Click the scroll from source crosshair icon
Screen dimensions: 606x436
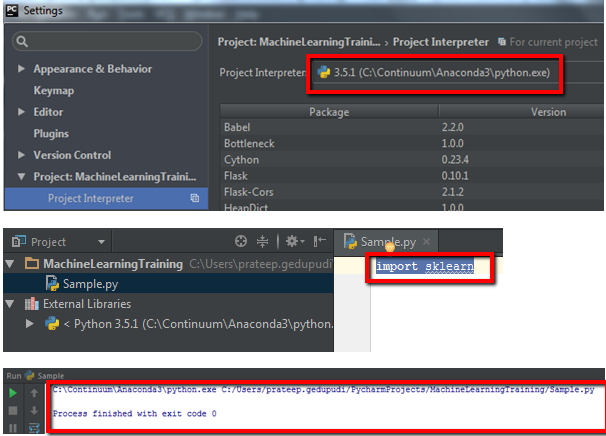point(240,242)
